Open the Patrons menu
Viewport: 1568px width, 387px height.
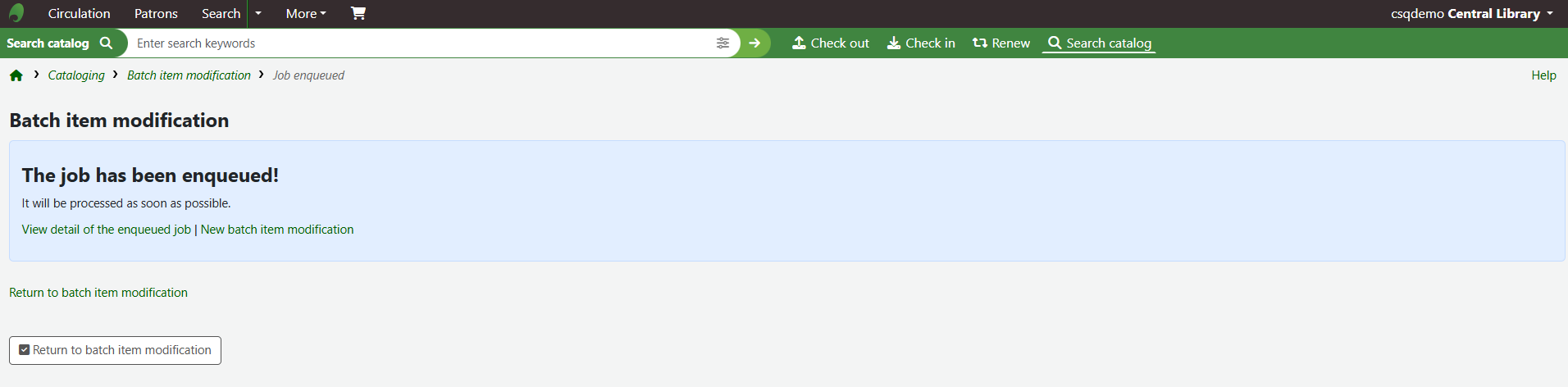(156, 13)
